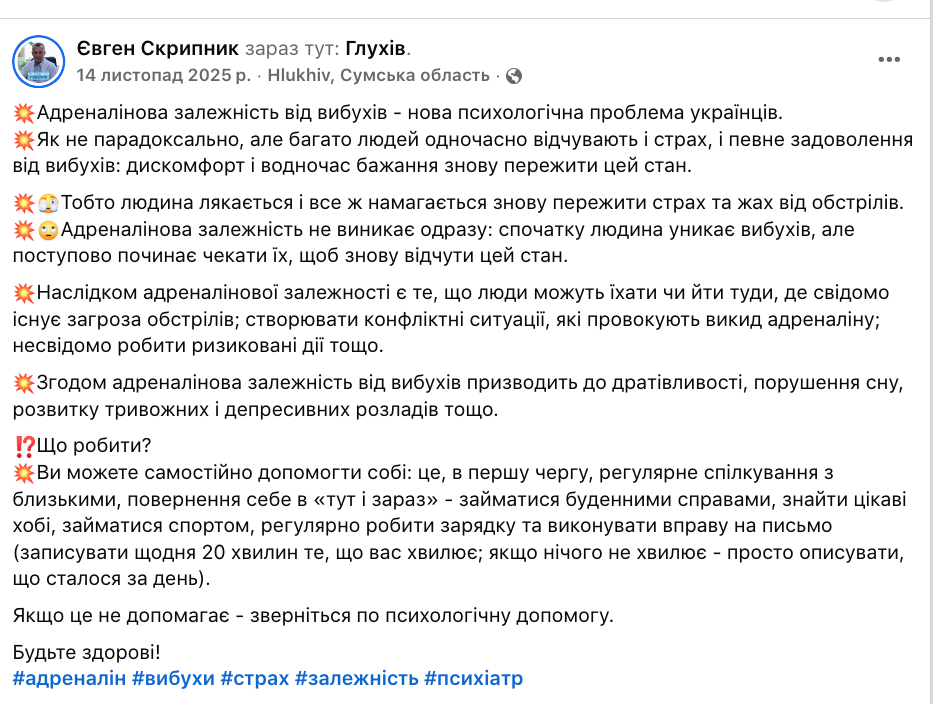Click the globe public privacy icon
933x704 pixels.
[514, 75]
